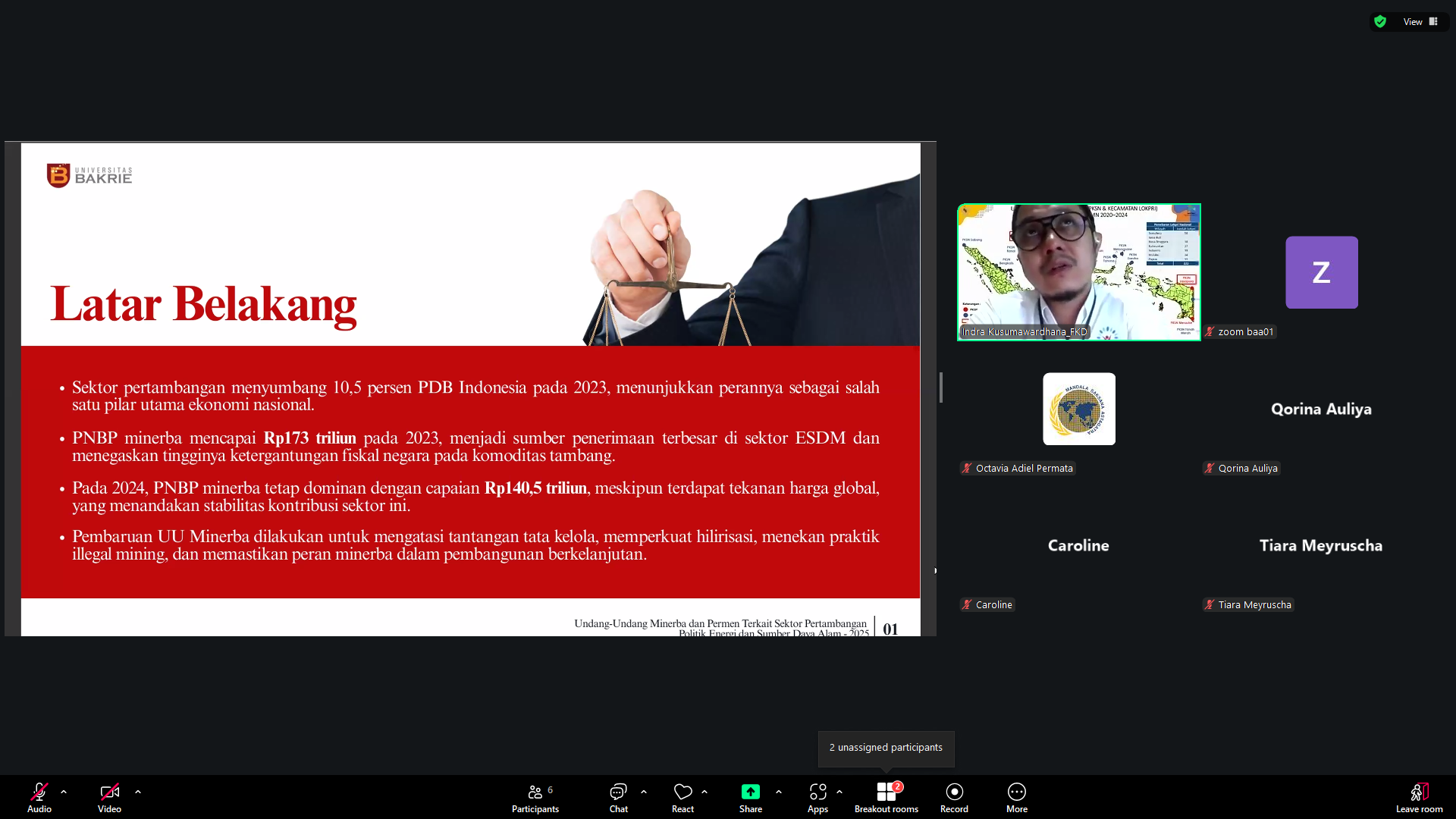Start recording with the Record button
The image size is (1456, 819).
[954, 797]
